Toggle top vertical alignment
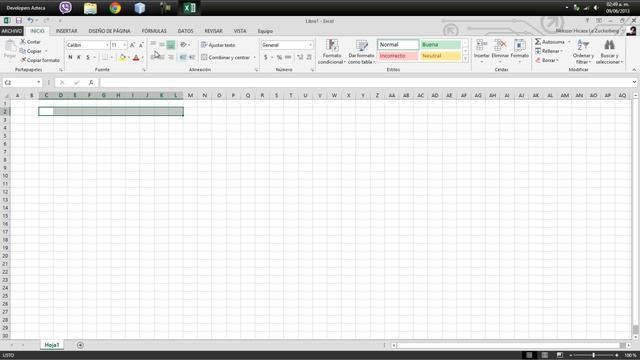 click(153, 44)
